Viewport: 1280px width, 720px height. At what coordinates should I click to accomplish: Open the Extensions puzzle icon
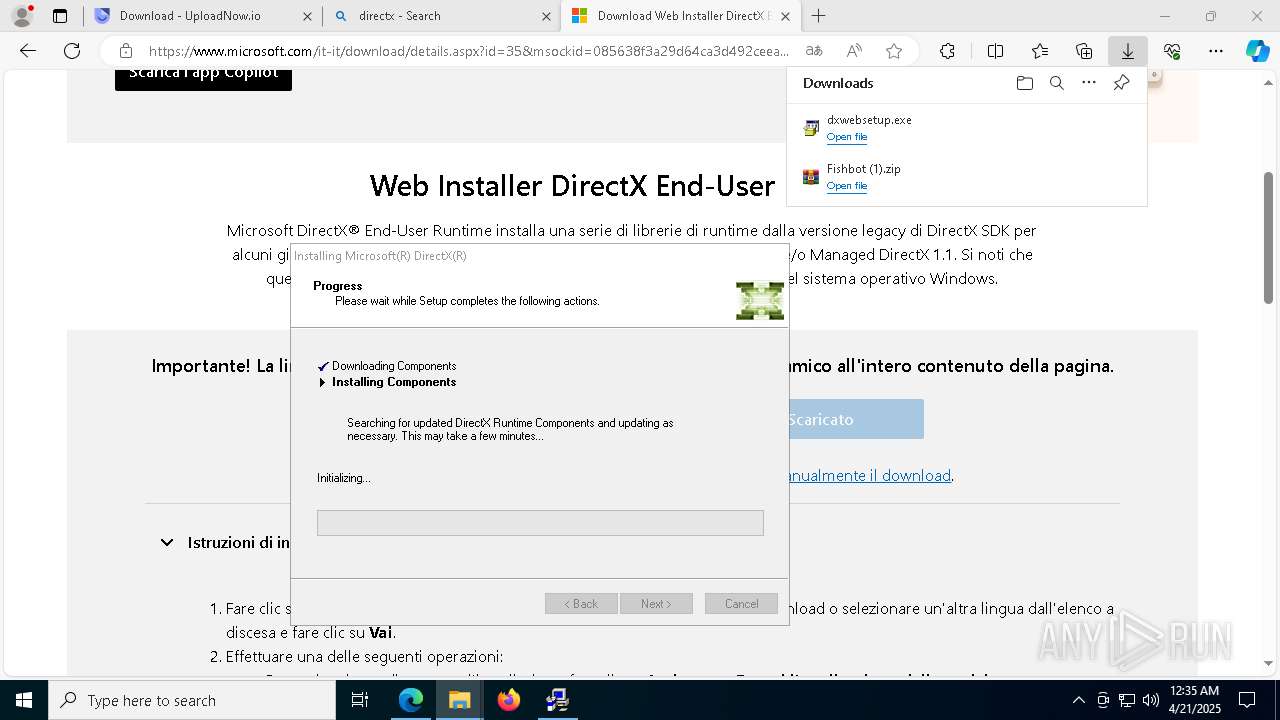(947, 51)
